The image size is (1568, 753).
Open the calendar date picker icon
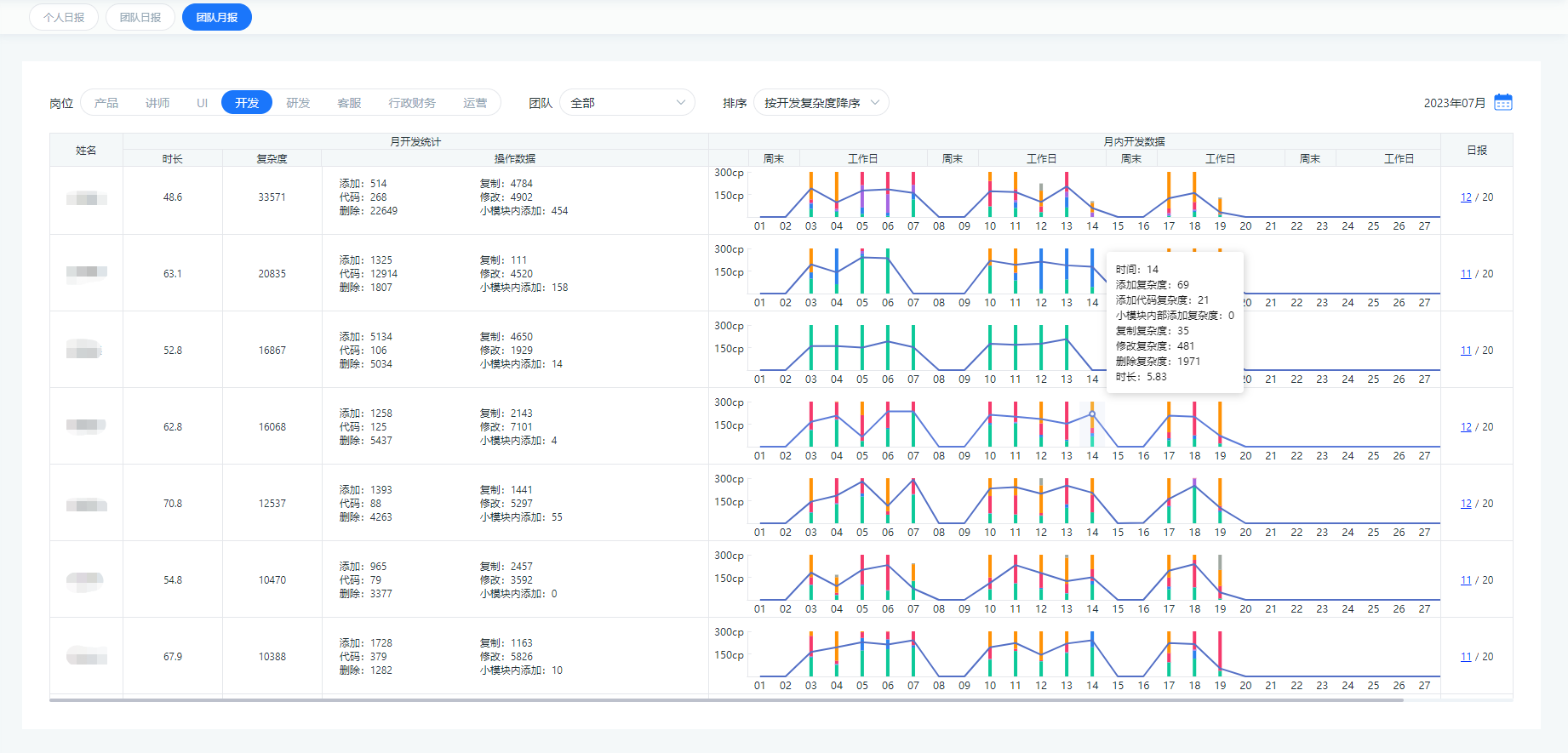[x=1503, y=102]
